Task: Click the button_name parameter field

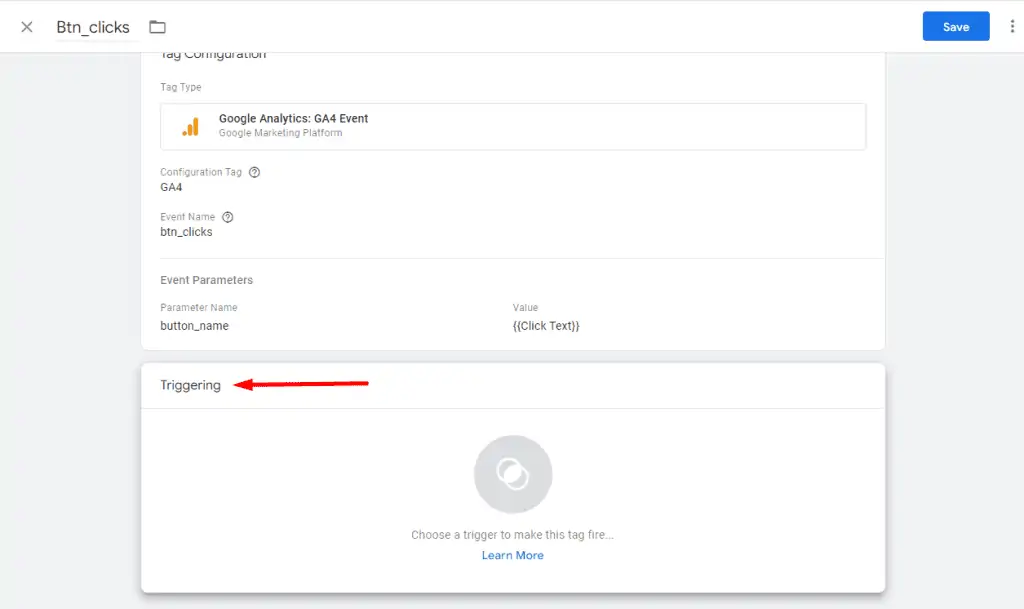Action: [x=194, y=325]
